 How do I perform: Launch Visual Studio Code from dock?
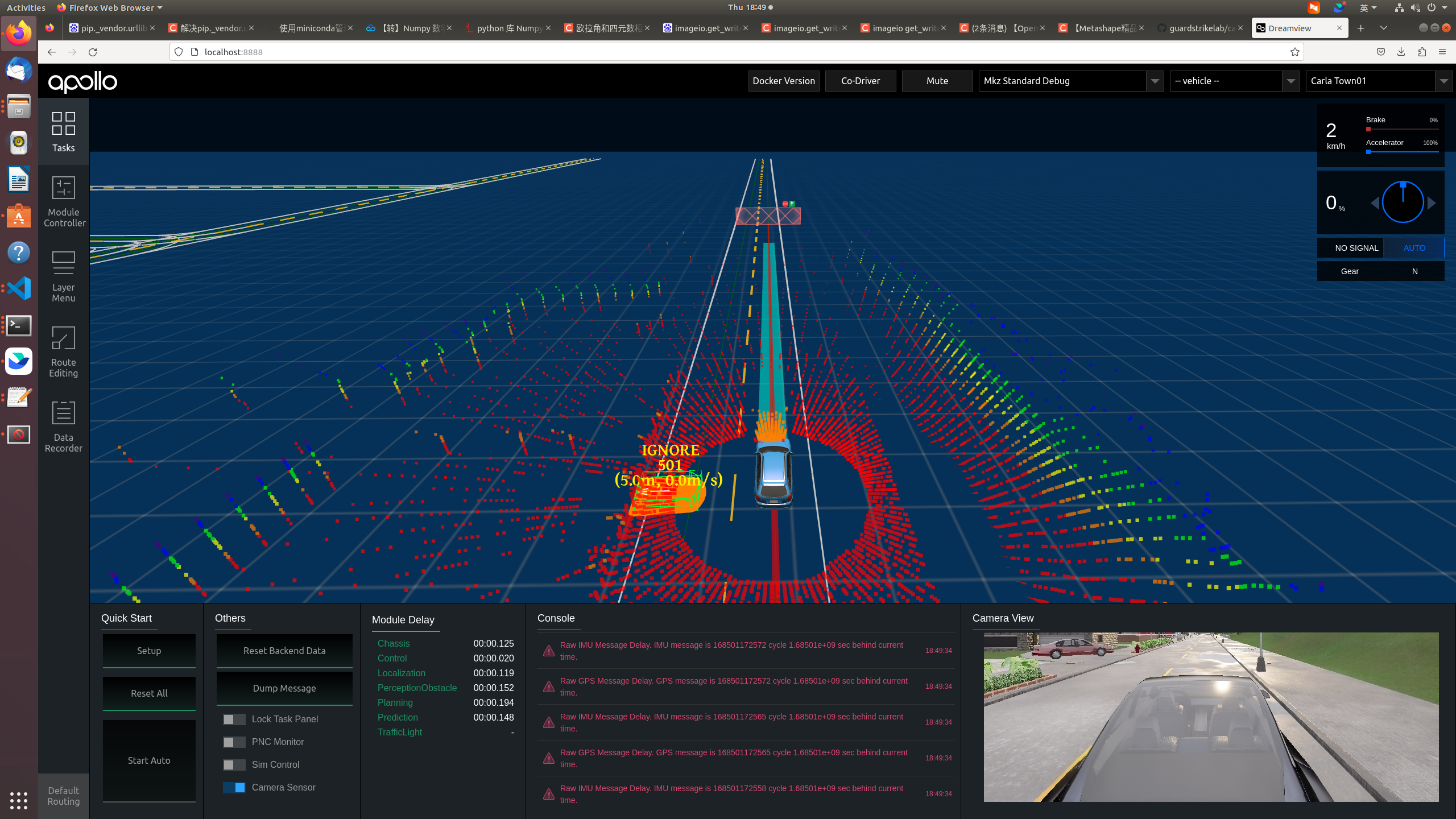click(x=19, y=288)
